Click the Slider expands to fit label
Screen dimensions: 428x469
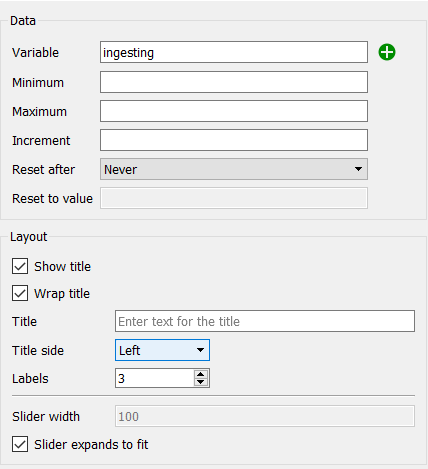91,445
